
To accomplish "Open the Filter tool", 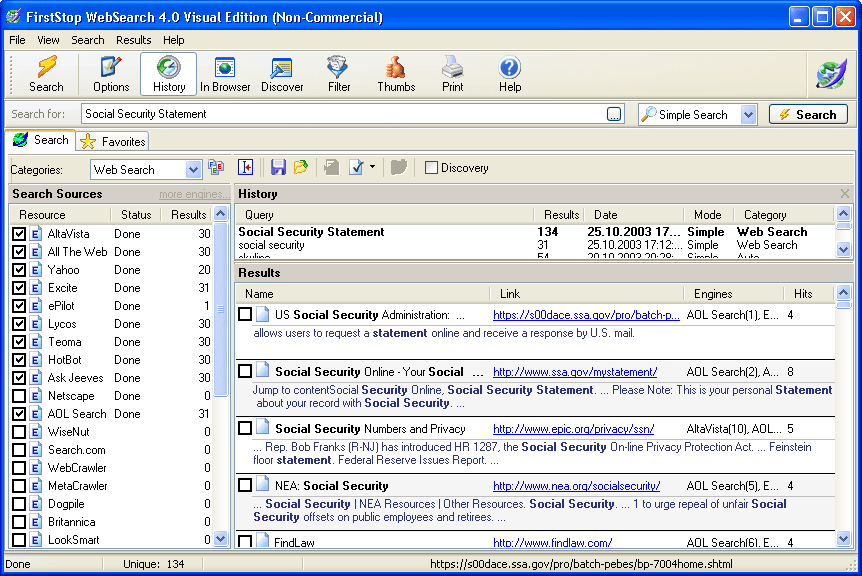I will coord(339,74).
